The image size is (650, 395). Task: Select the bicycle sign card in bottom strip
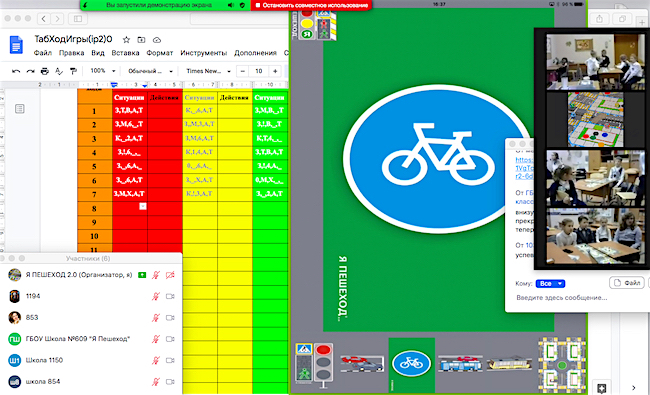[411, 364]
